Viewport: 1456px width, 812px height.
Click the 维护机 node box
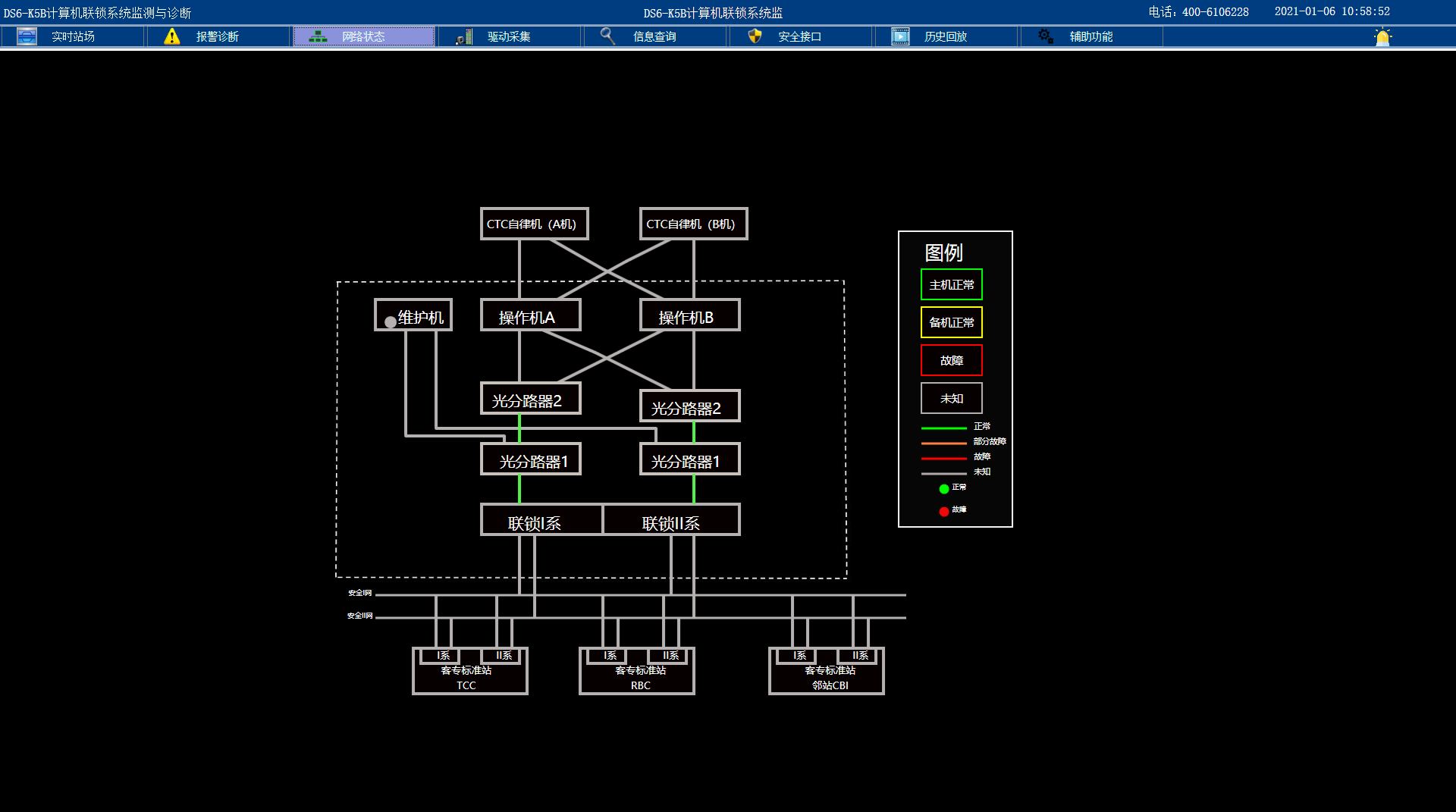click(413, 315)
